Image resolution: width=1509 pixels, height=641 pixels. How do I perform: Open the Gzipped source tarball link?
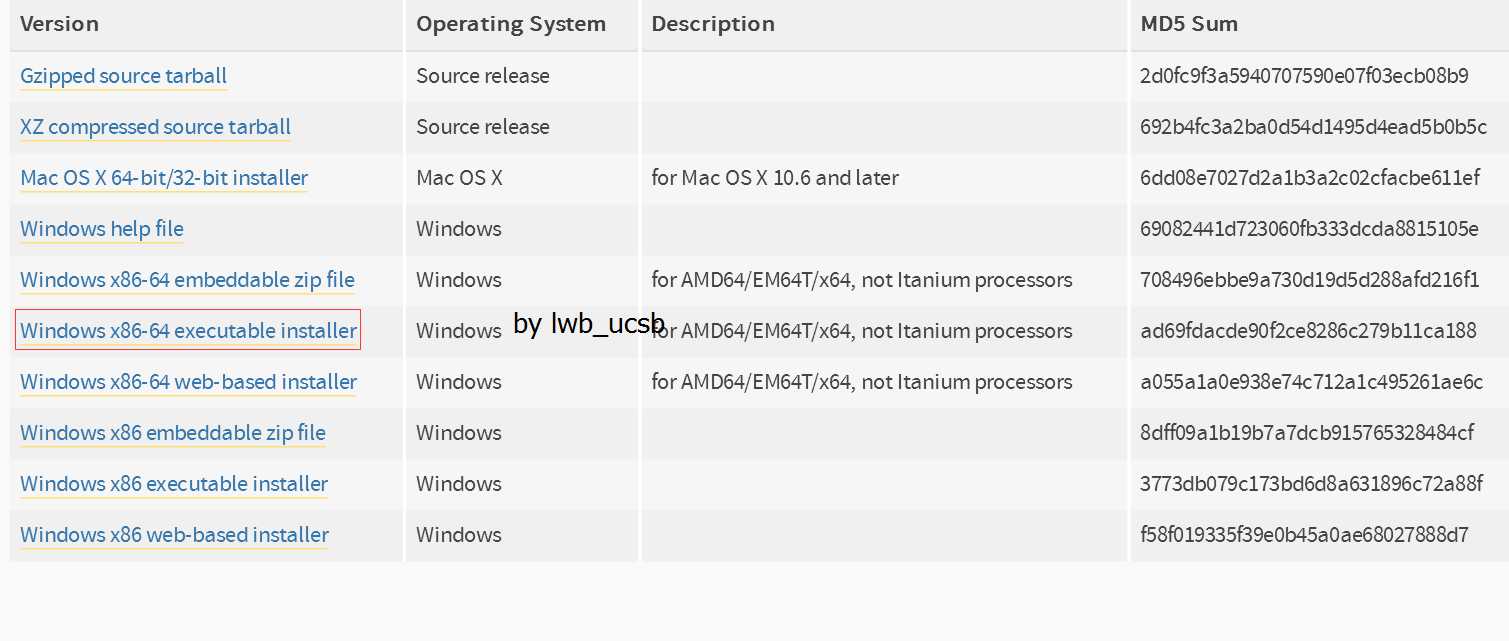click(123, 76)
